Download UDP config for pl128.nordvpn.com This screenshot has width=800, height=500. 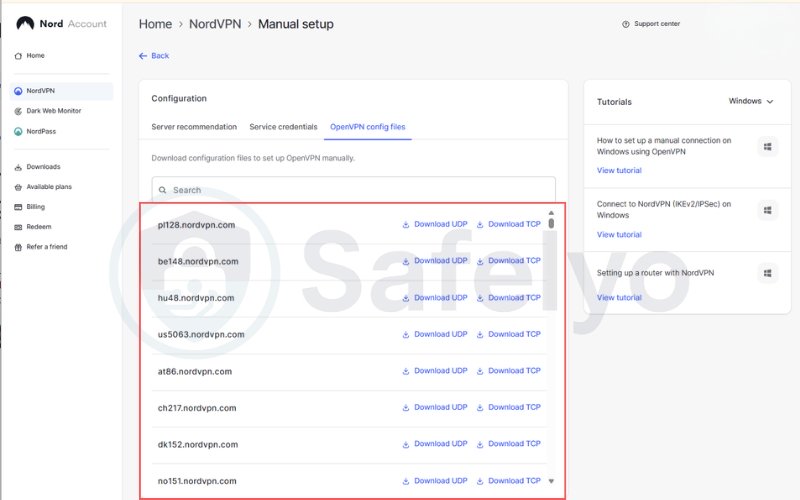pyautogui.click(x=434, y=224)
